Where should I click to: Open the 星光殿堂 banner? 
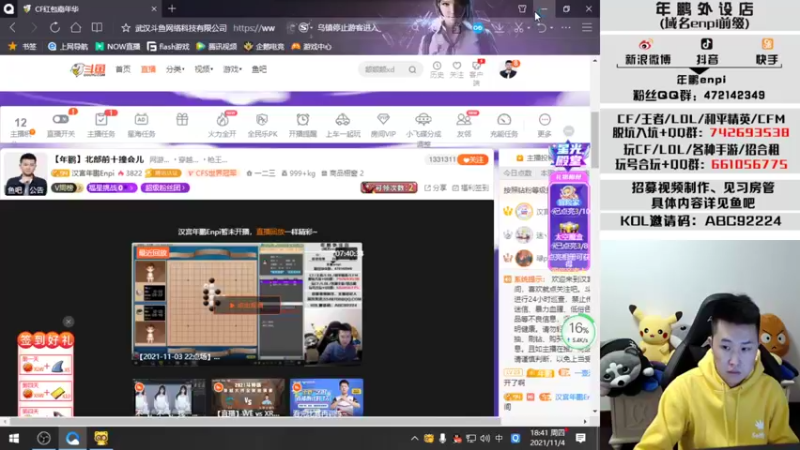tap(568, 156)
